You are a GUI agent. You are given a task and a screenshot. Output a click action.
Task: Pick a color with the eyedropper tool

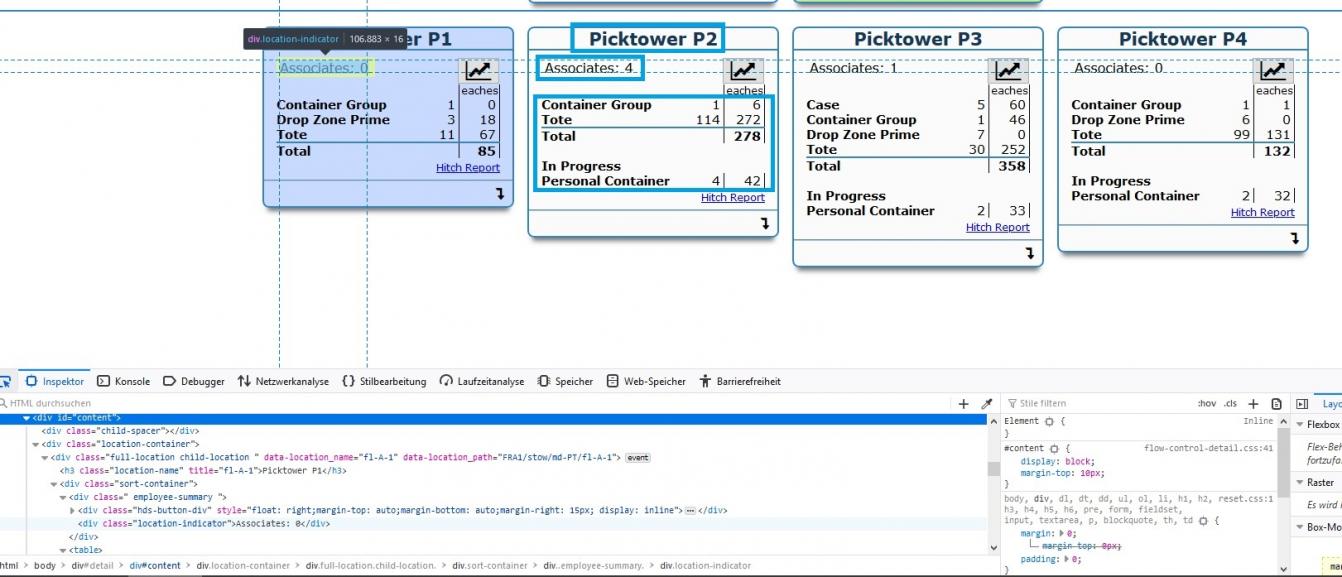pos(987,404)
